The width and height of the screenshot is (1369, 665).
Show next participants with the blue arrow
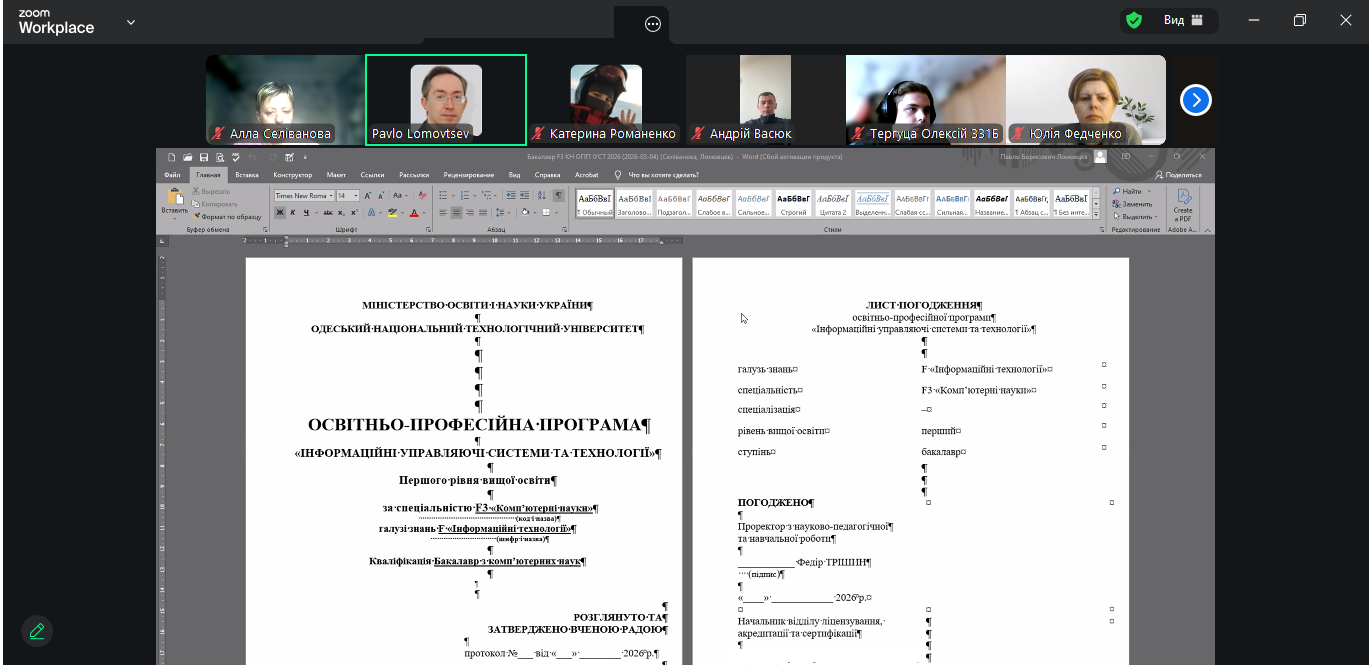pos(1195,100)
